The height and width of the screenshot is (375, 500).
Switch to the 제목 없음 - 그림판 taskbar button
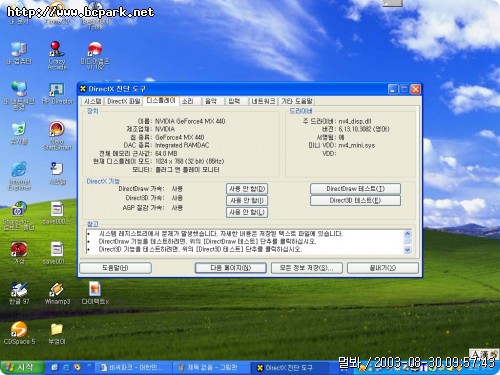(211, 368)
